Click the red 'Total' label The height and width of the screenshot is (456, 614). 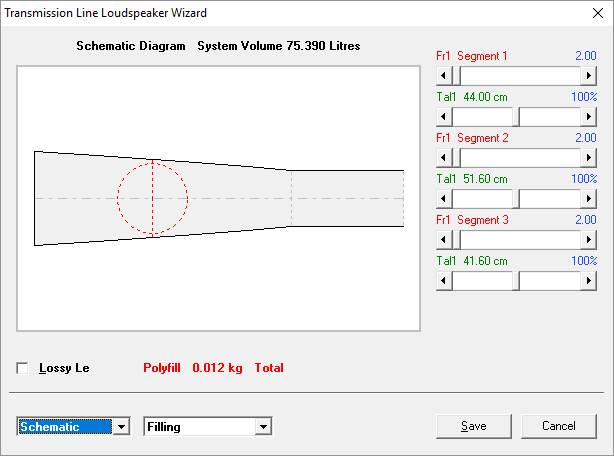(x=269, y=368)
